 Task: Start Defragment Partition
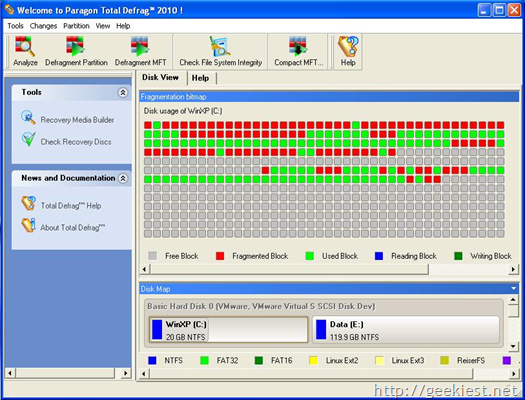point(76,52)
